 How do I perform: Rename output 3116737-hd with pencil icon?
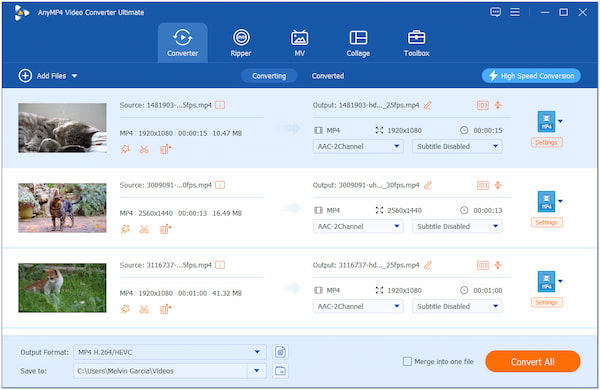(x=428, y=265)
